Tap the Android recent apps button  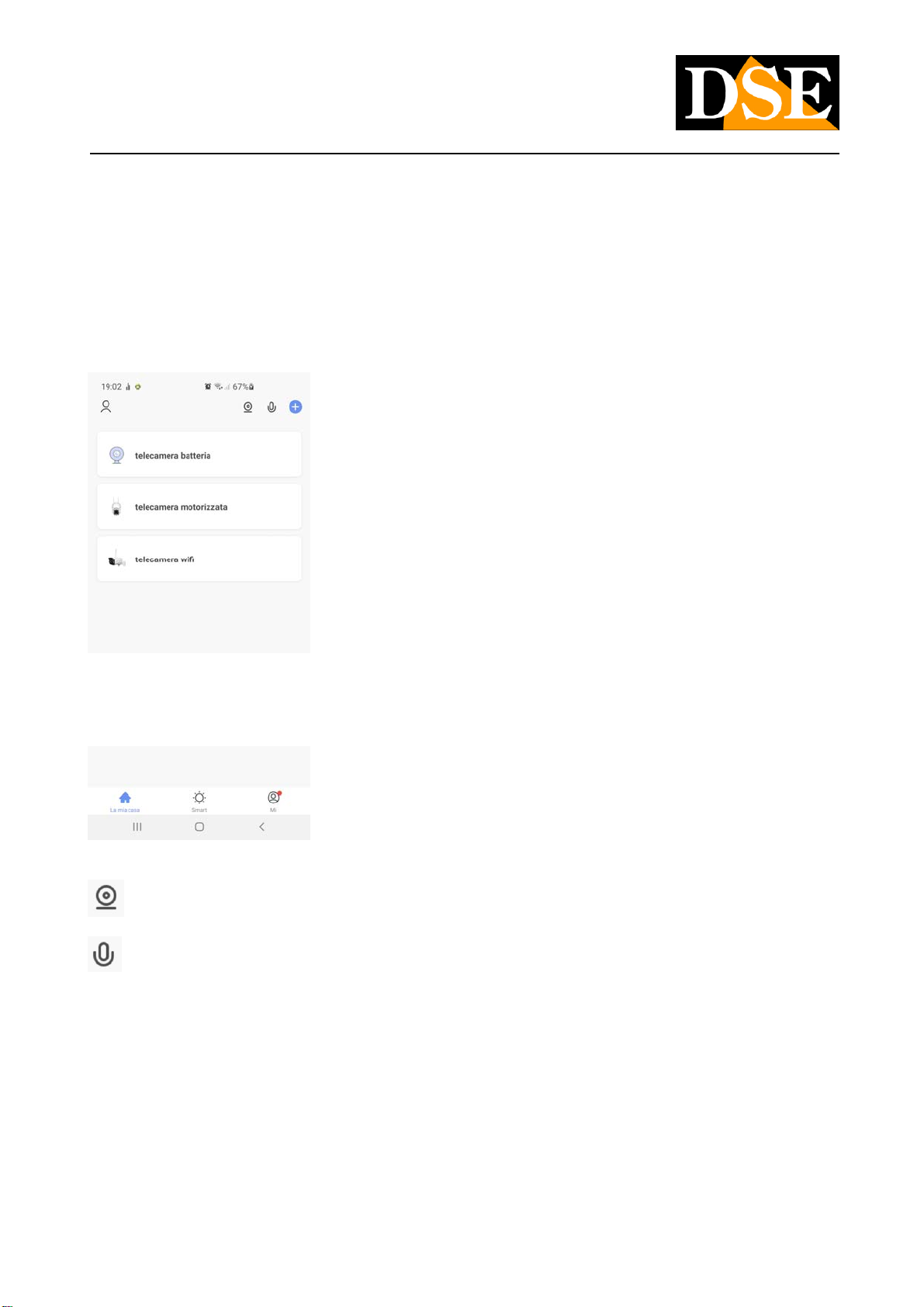coord(137,827)
